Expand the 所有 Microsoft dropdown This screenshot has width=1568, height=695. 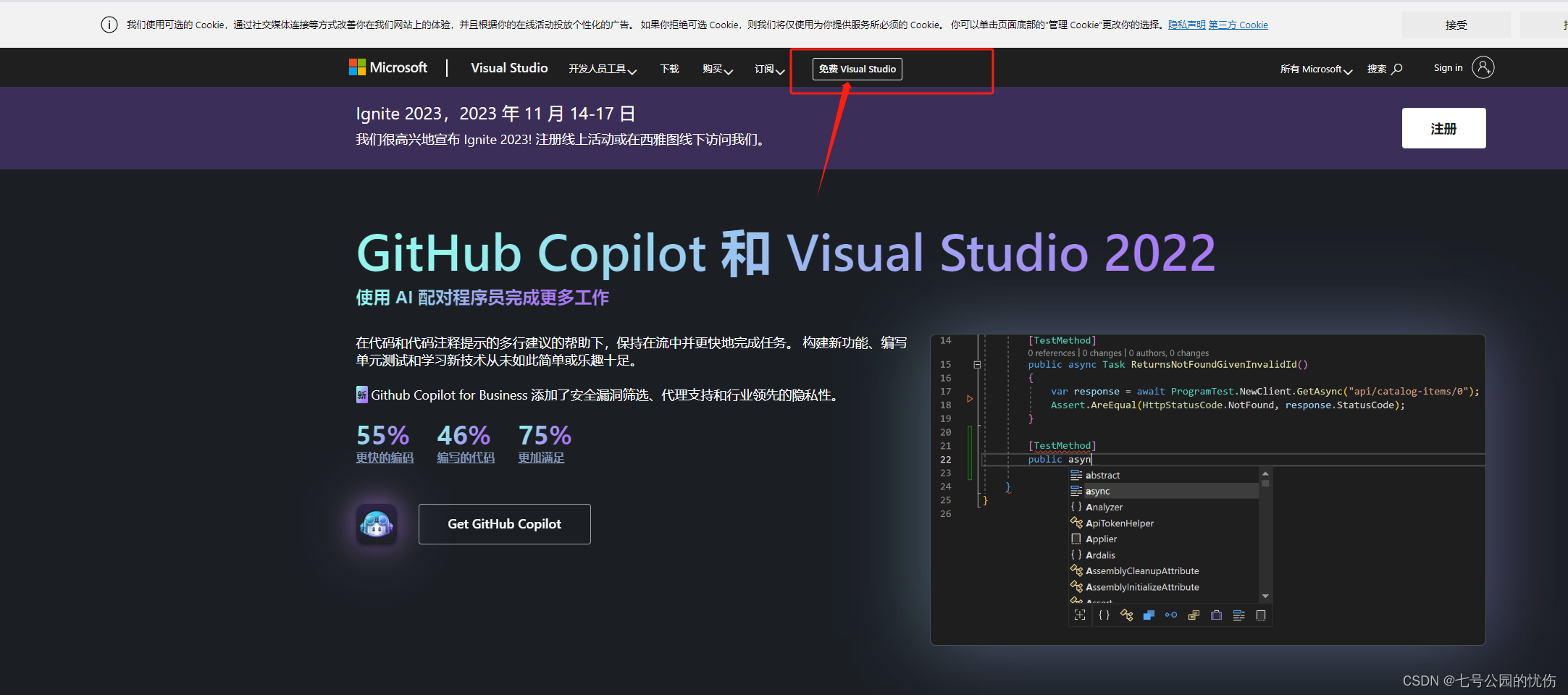(1316, 69)
